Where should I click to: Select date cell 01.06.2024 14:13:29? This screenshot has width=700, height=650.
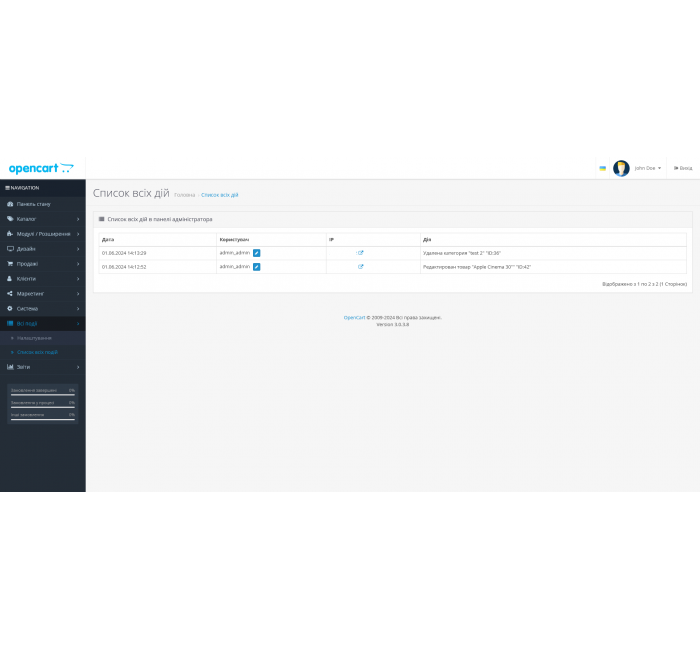[x=124, y=253]
